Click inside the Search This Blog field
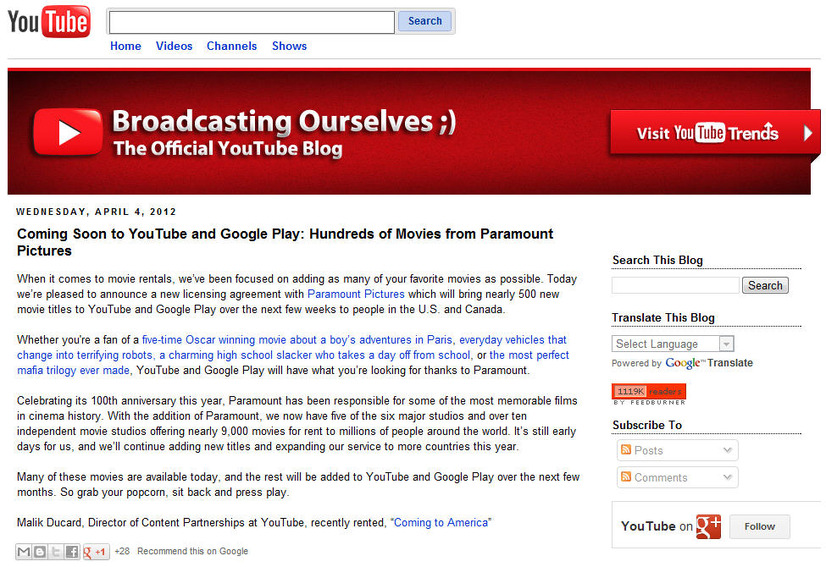This screenshot has height=567, width=826. pos(675,286)
